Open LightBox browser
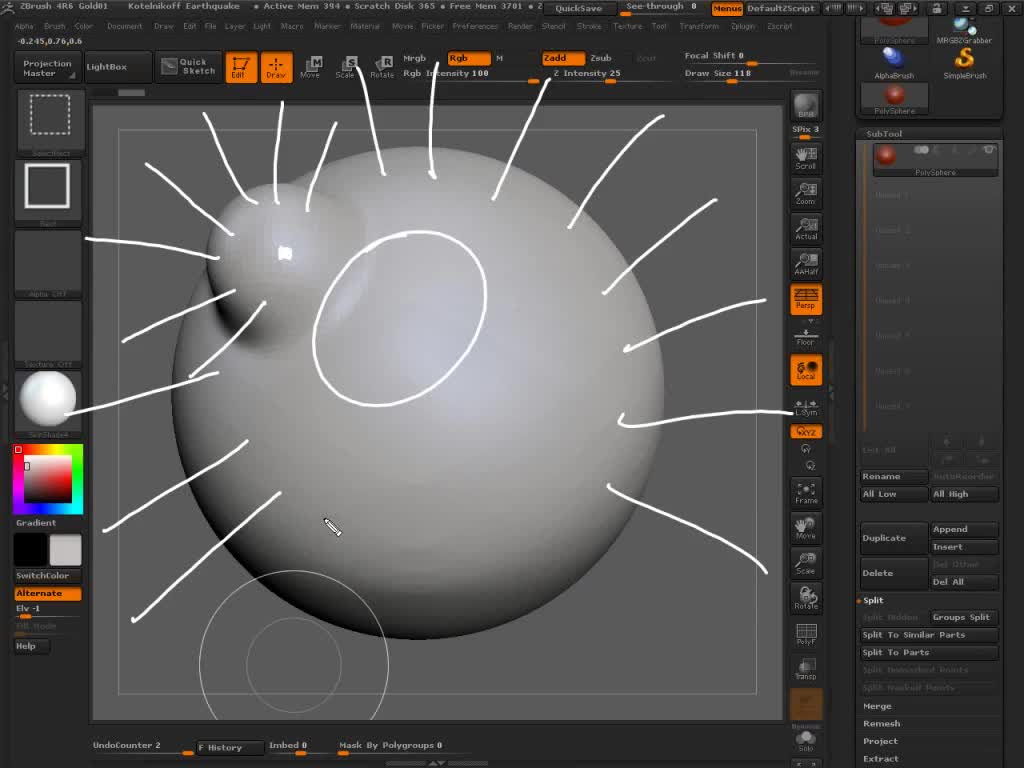The image size is (1024, 768). click(x=118, y=67)
